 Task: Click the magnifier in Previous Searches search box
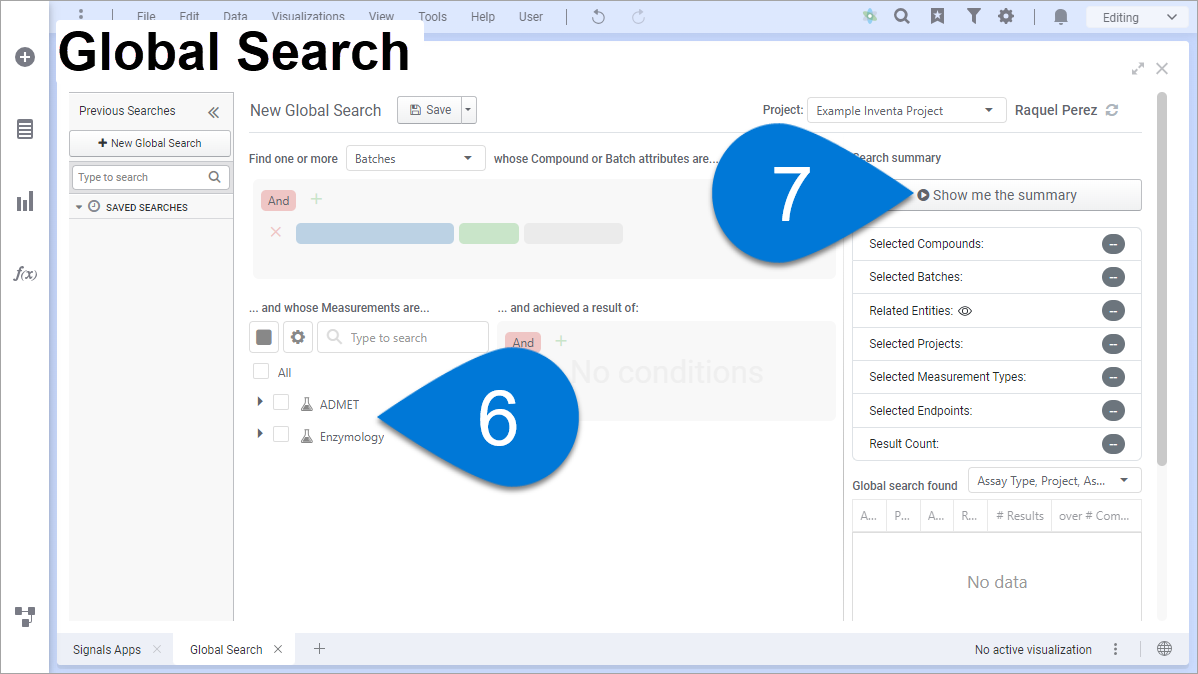tap(215, 177)
